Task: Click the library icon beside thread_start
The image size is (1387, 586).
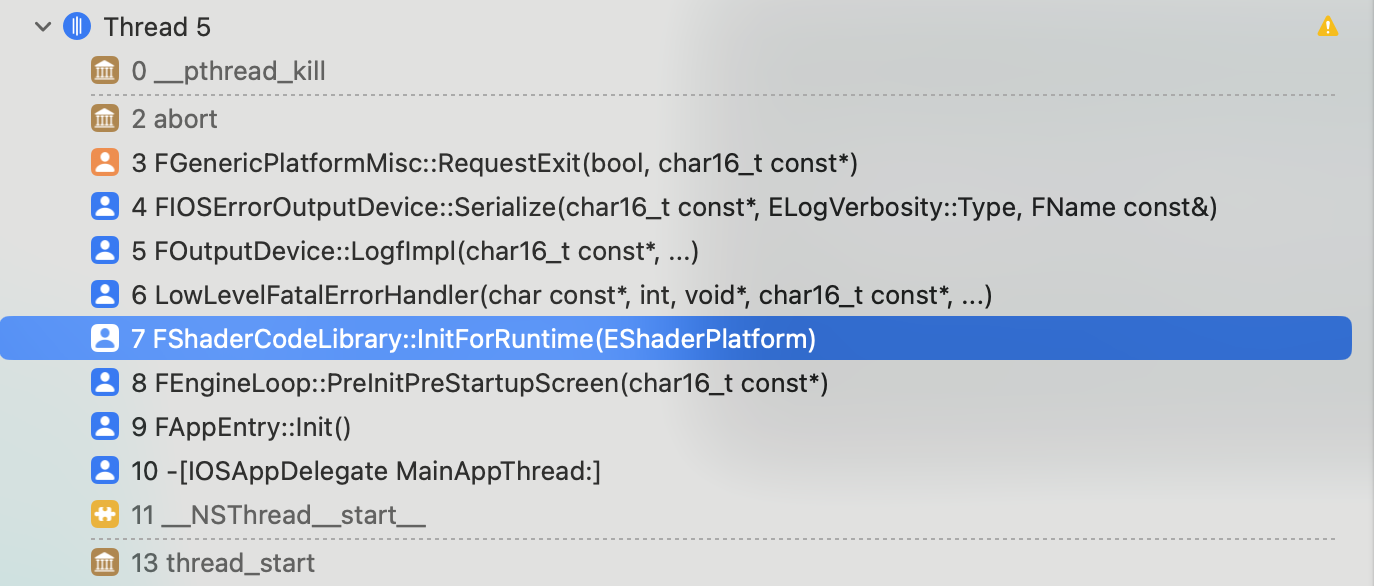Action: click(x=105, y=563)
